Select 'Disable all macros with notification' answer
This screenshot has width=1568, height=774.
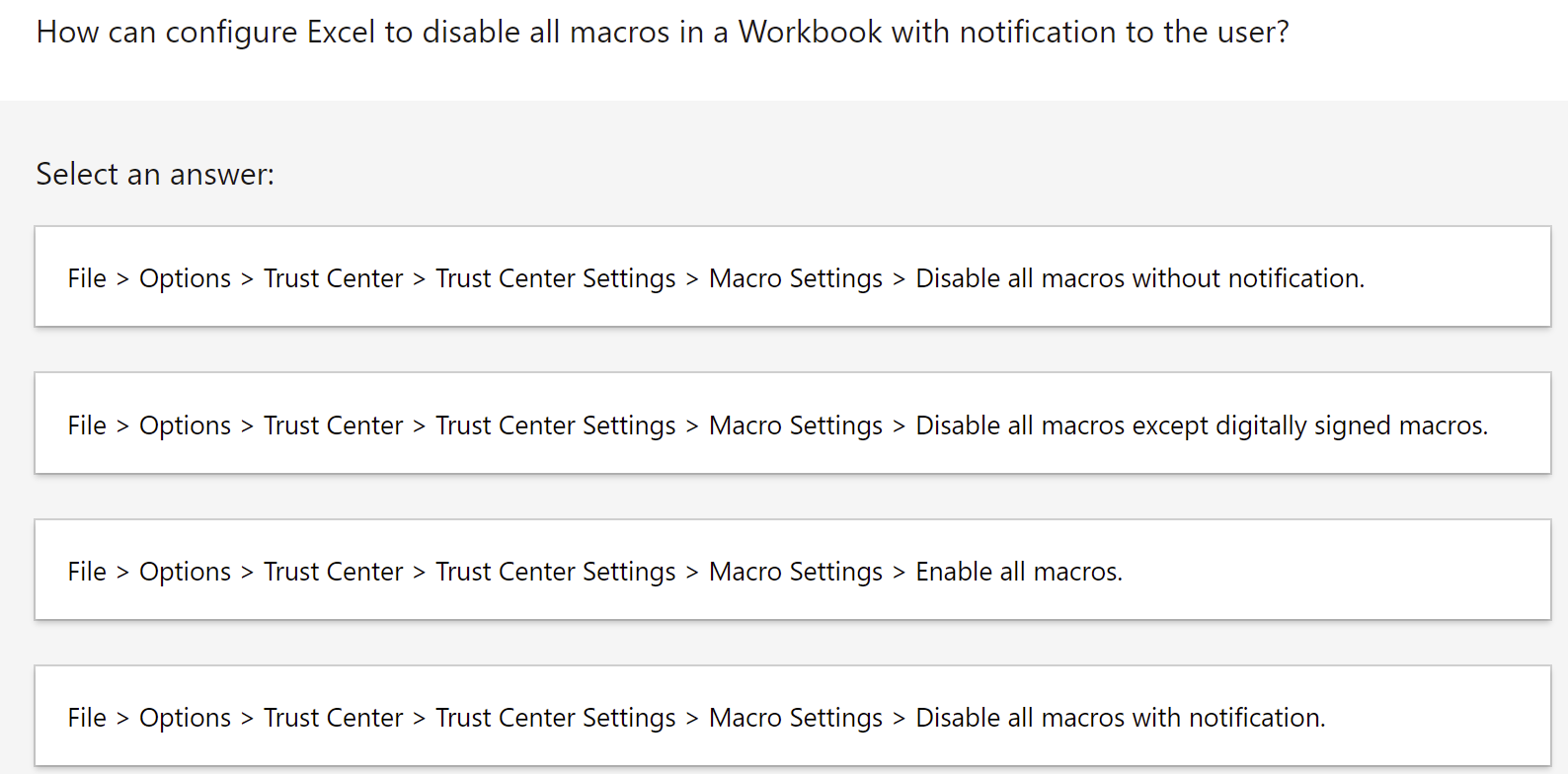tap(793, 716)
